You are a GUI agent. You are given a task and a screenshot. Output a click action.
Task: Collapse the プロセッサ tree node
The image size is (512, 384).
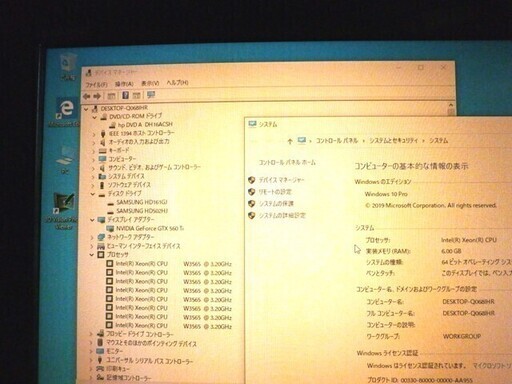(x=92, y=255)
